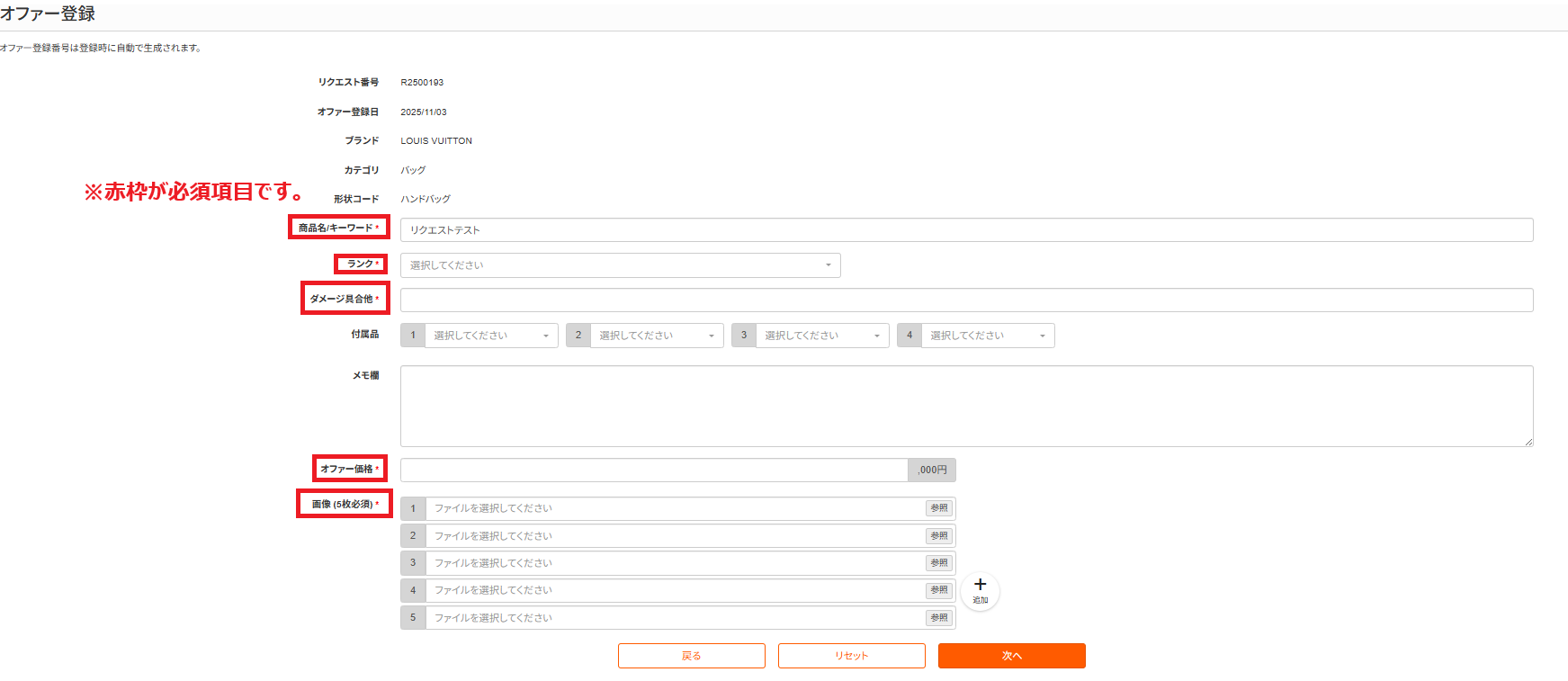Screen dimensions: 1568x681
Task: Click the plus 追加 icon to add image
Action: (x=980, y=590)
